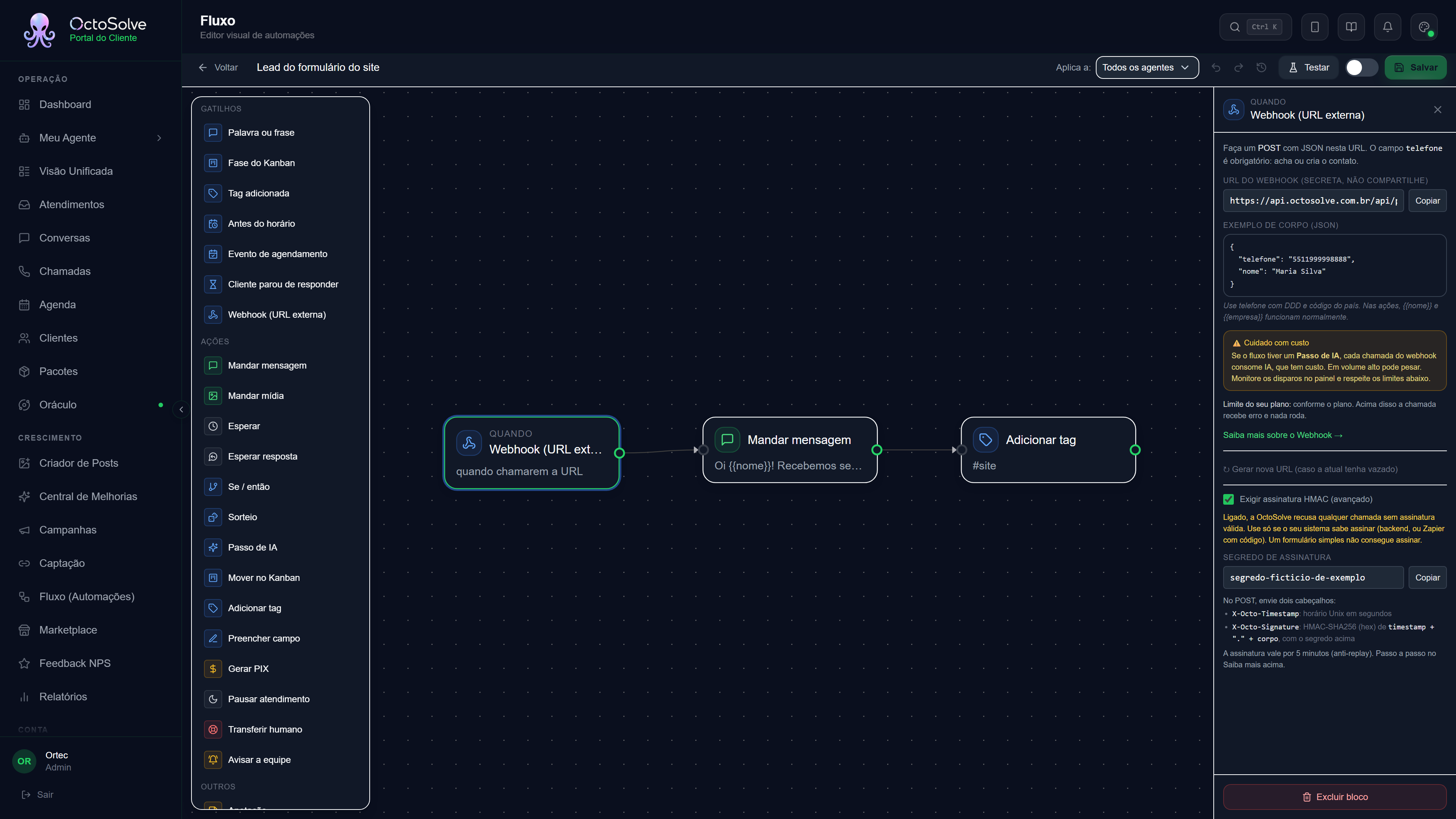The image size is (1456, 819).
Task: Copy the webhook URL
Action: pos(1427,201)
